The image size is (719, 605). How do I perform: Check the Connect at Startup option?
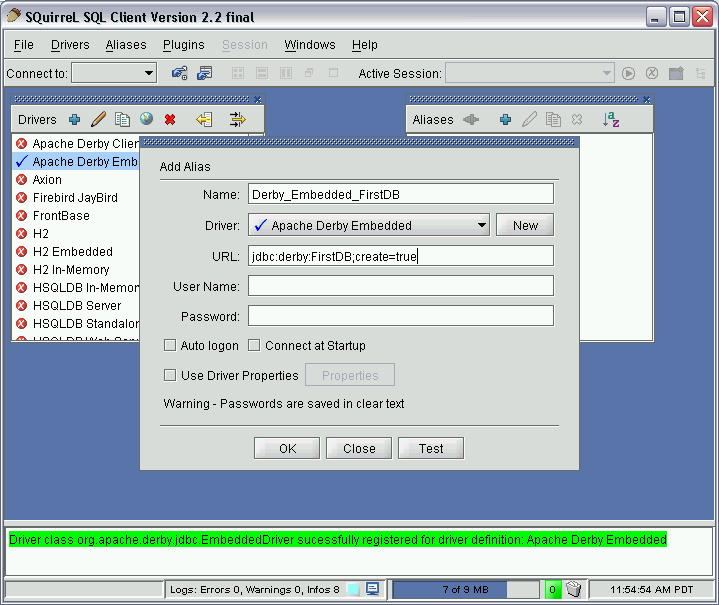click(254, 346)
